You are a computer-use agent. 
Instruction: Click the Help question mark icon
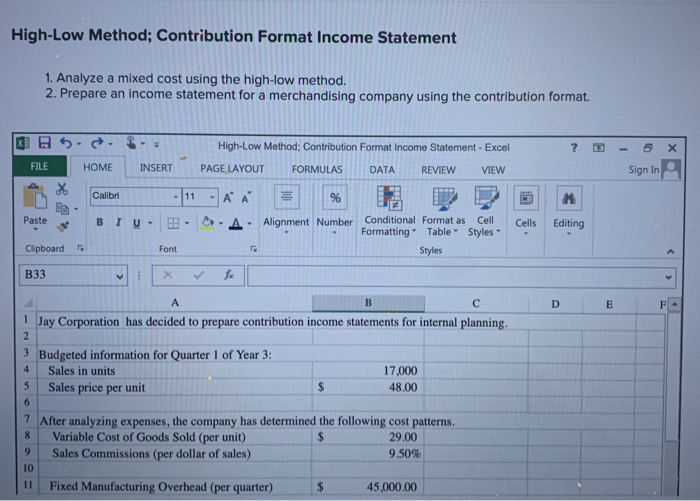point(574,147)
